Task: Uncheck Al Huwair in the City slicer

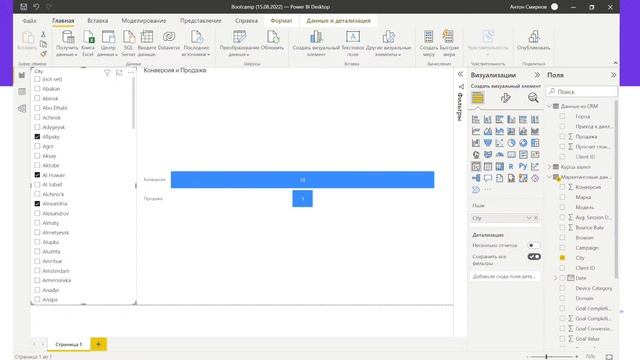Action: click(37, 175)
